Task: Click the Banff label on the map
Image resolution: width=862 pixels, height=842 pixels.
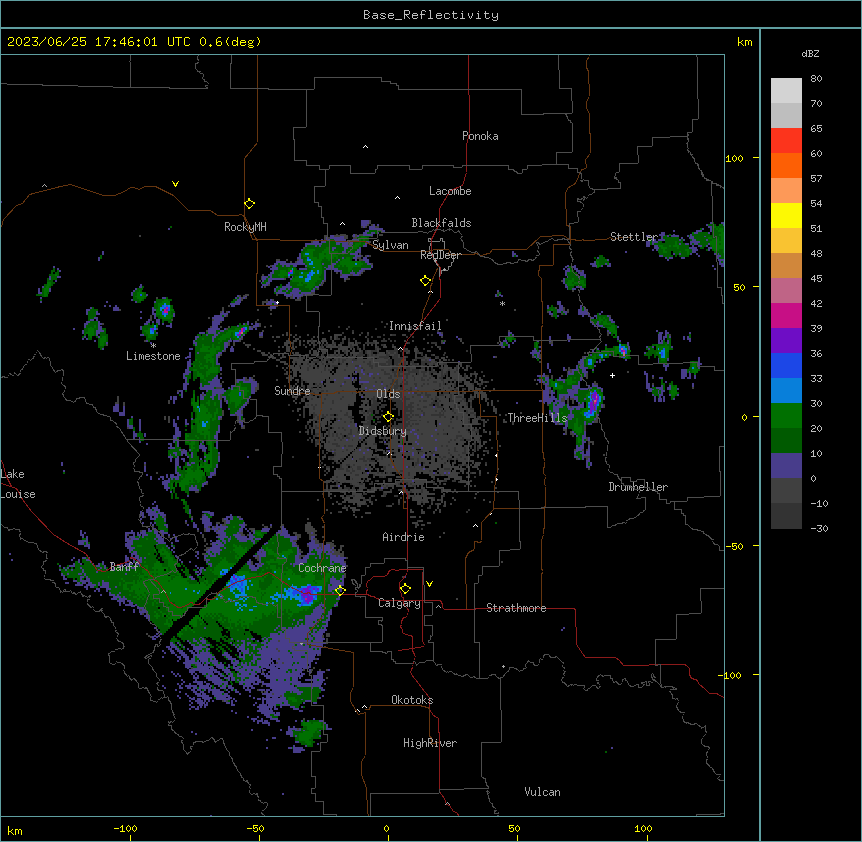Action: pyautogui.click(x=124, y=567)
